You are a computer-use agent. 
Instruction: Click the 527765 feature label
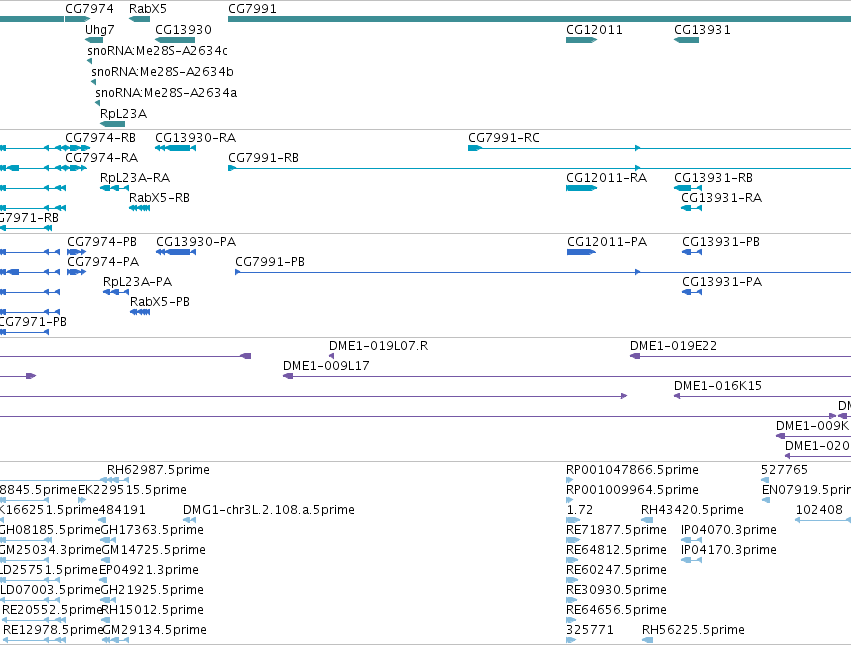point(784,470)
